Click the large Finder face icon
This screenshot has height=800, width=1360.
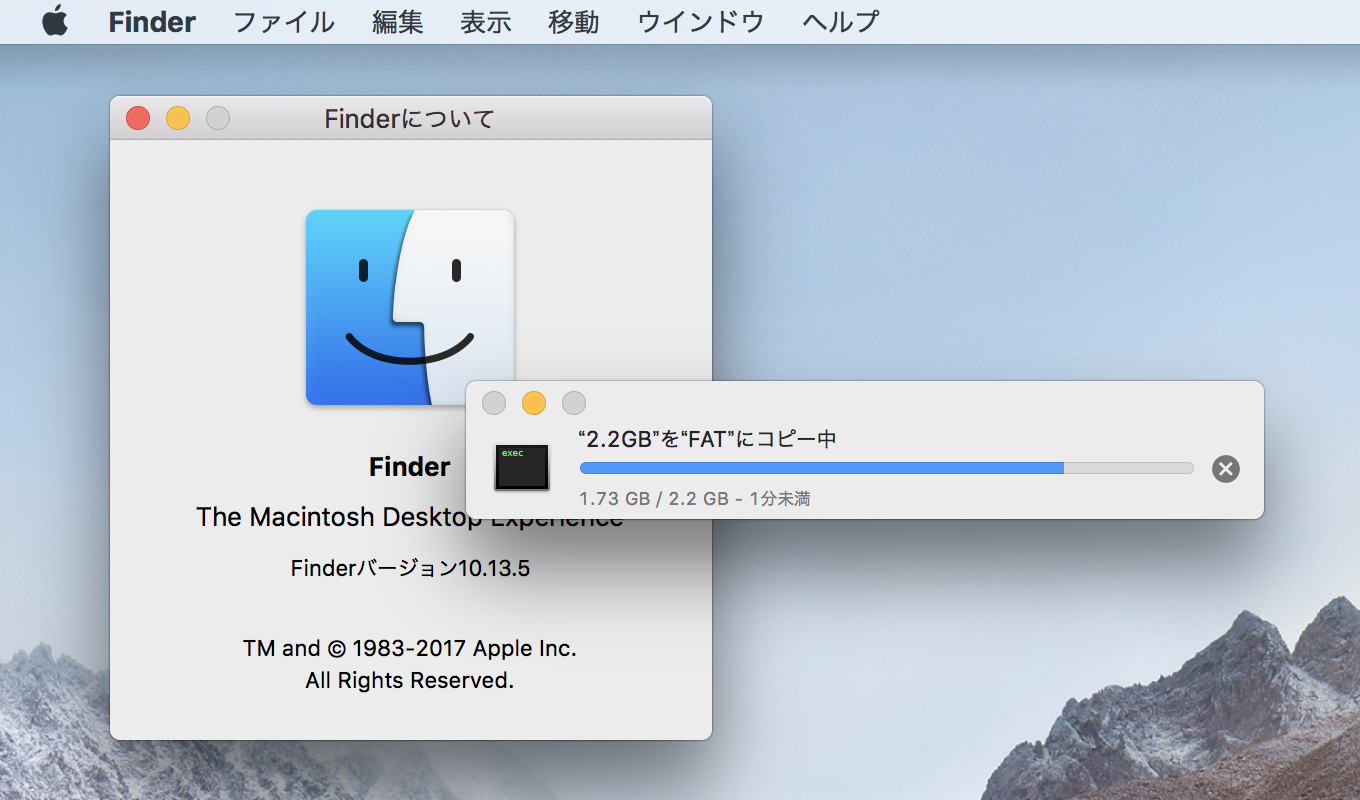pos(410,307)
